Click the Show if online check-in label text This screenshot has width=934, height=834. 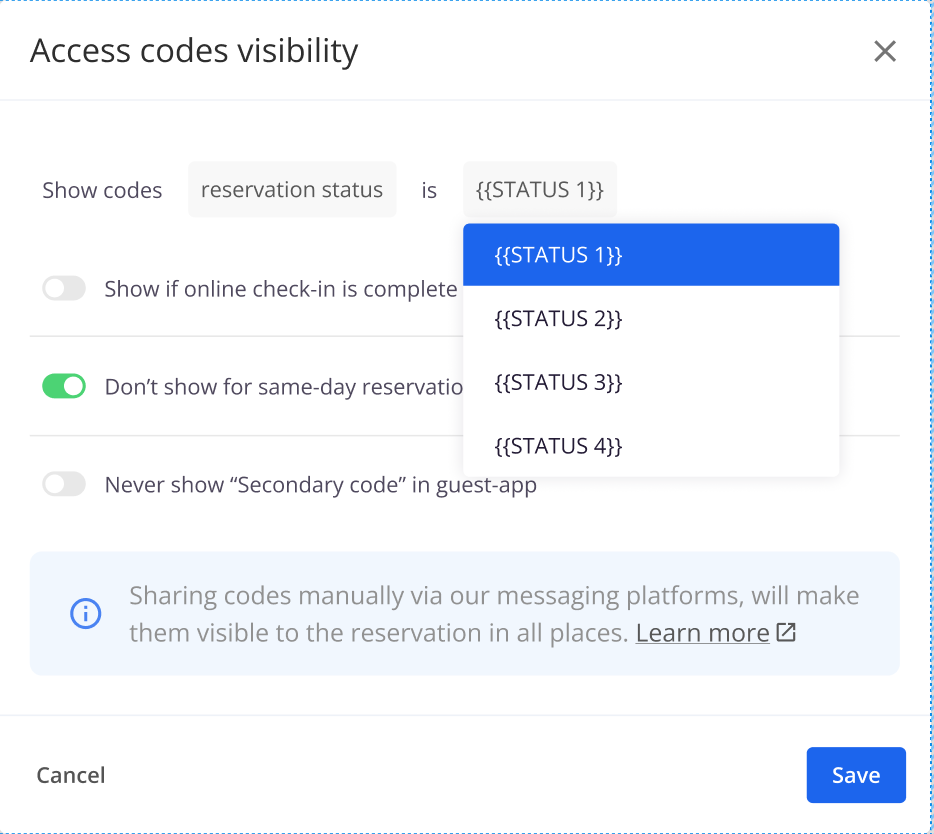coord(280,289)
